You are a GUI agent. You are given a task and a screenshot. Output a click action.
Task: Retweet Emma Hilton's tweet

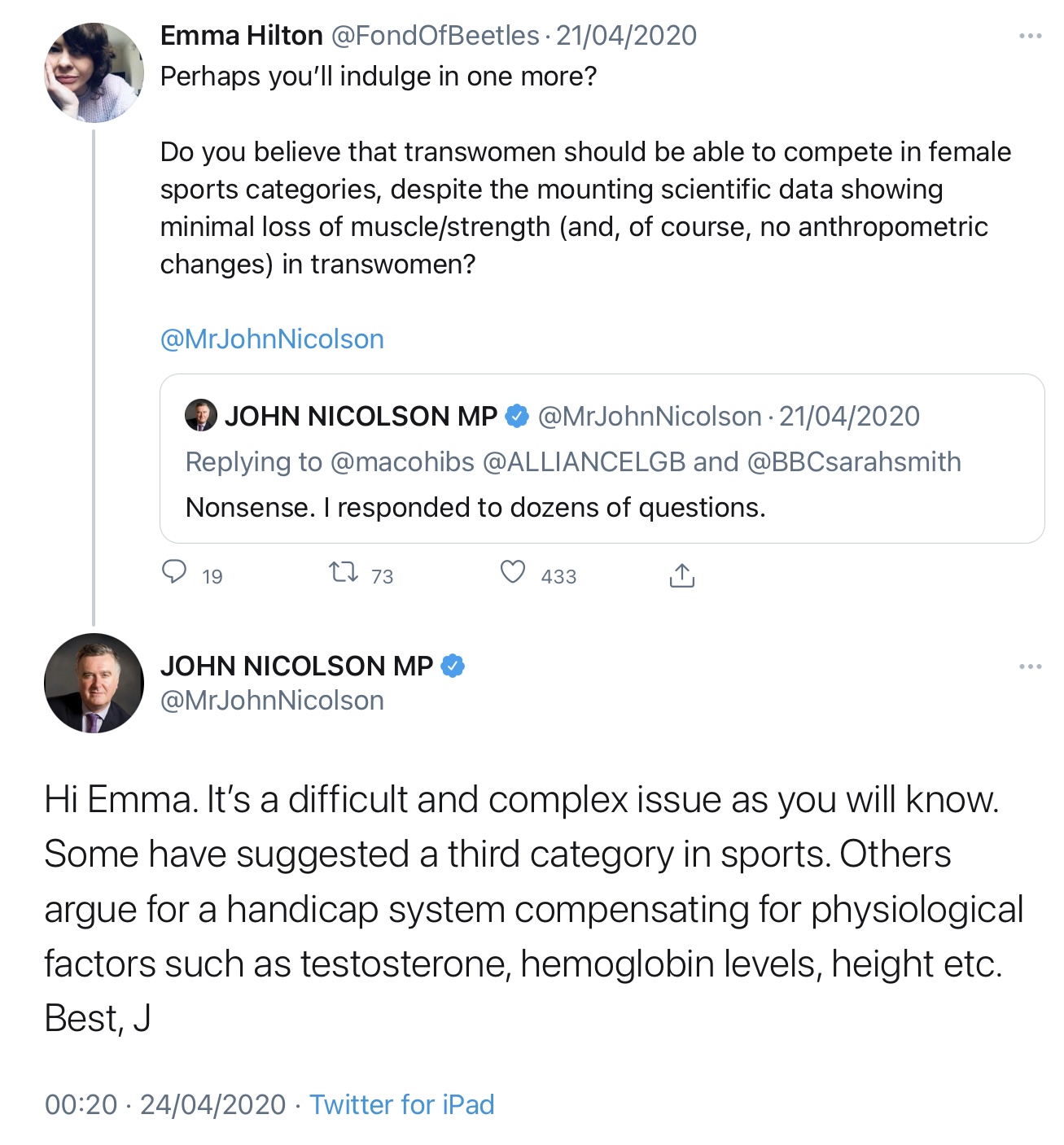344,573
